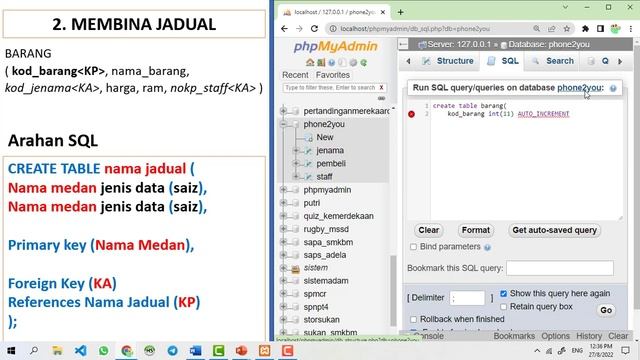Image resolution: width=640 pixels, height=360 pixels.
Task: Click the log out door icon
Action: [321, 62]
